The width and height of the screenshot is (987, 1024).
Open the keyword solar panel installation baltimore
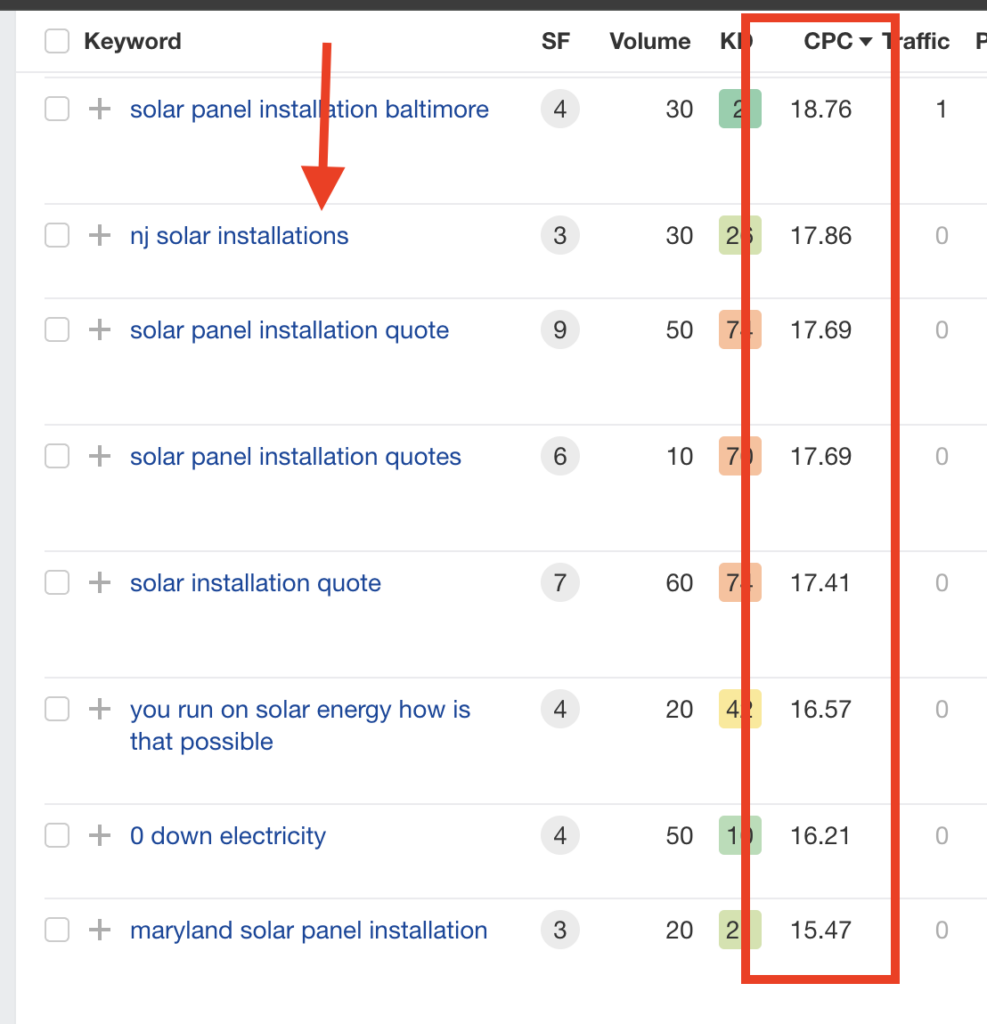pyautogui.click(x=308, y=109)
